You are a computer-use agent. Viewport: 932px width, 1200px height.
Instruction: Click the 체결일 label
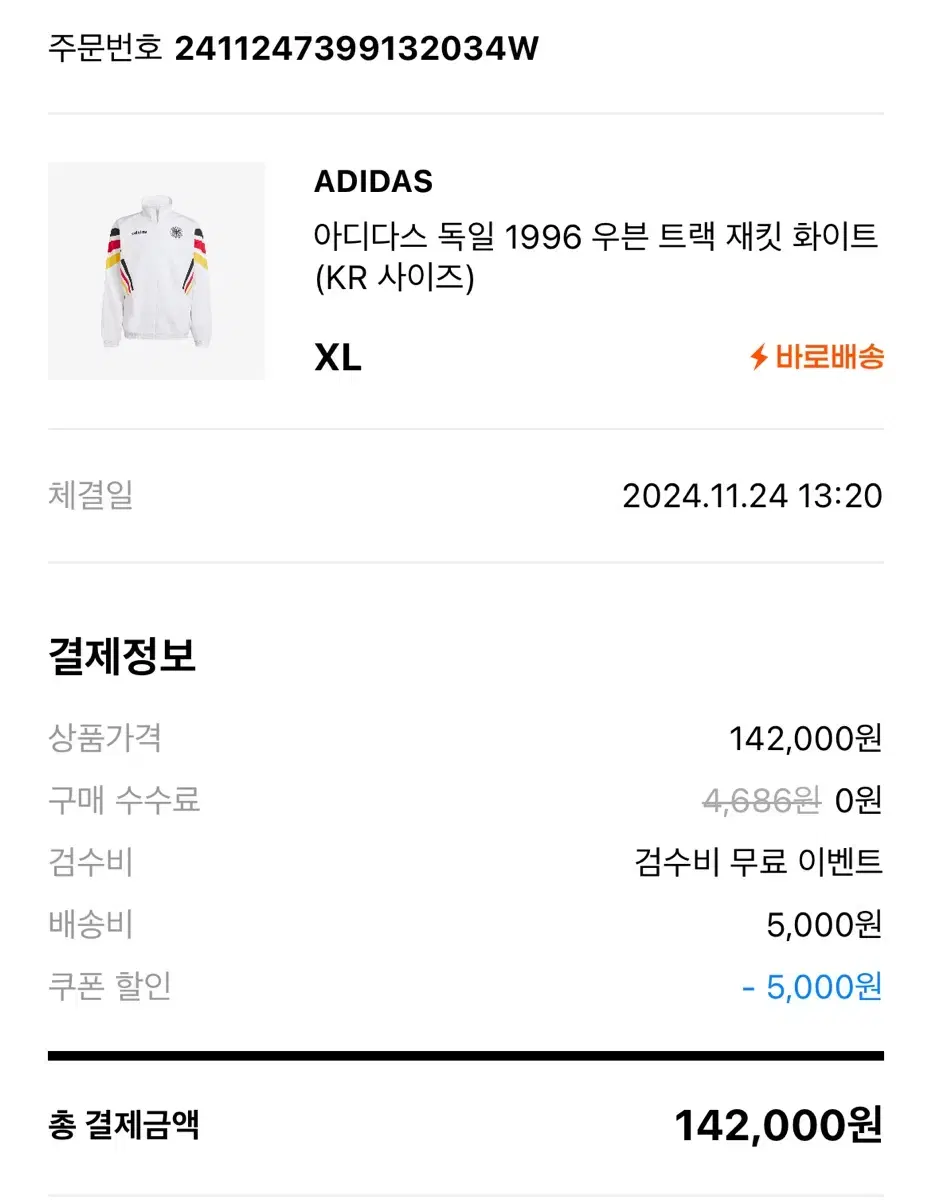[x=90, y=495]
